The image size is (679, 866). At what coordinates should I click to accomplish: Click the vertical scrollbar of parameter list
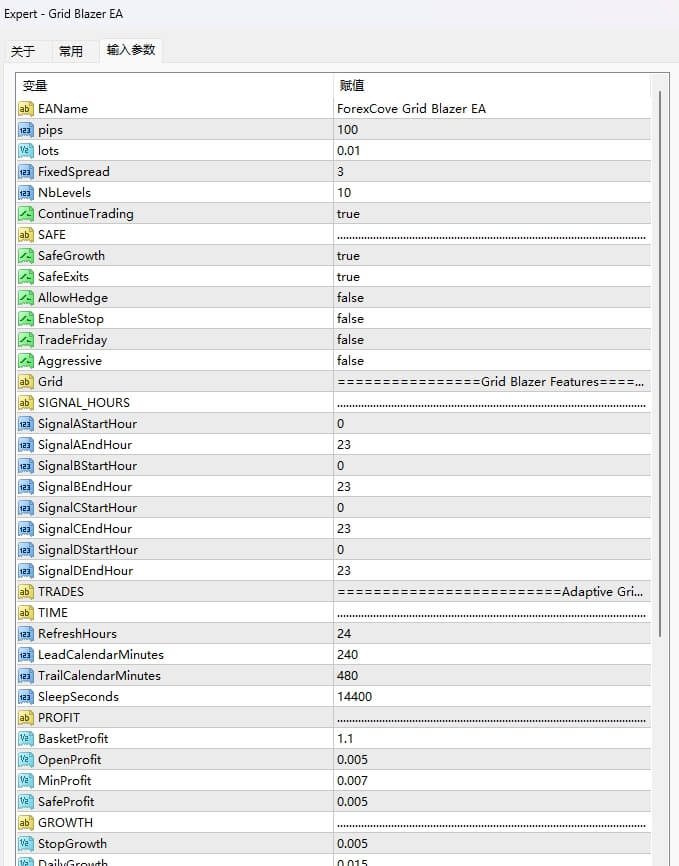tap(658, 360)
